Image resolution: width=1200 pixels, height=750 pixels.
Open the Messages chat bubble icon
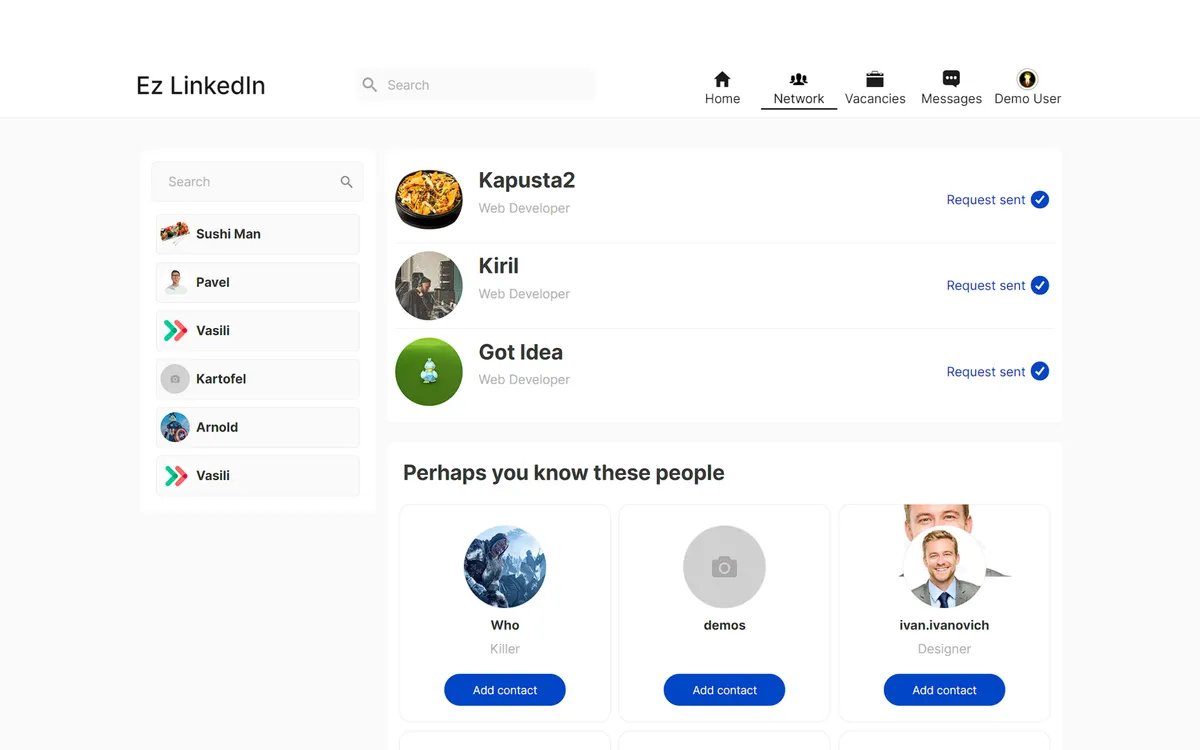tap(951, 79)
